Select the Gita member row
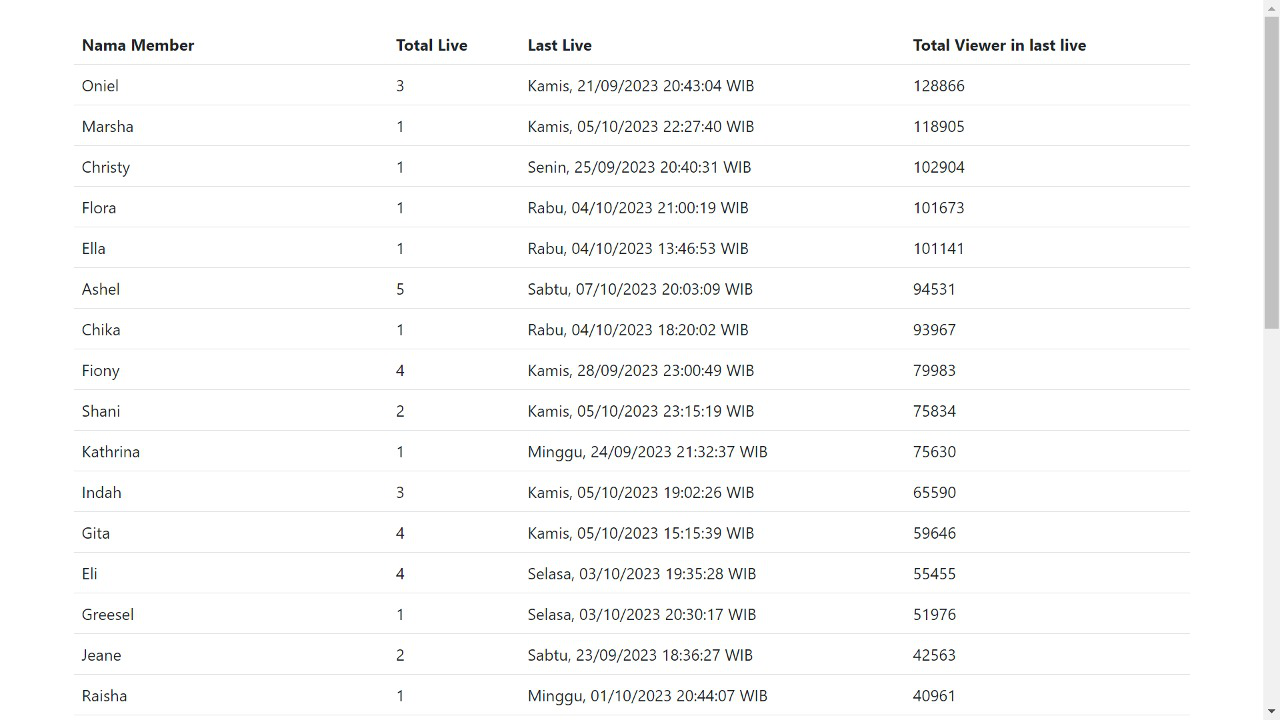This screenshot has height=720, width=1280. 632,532
